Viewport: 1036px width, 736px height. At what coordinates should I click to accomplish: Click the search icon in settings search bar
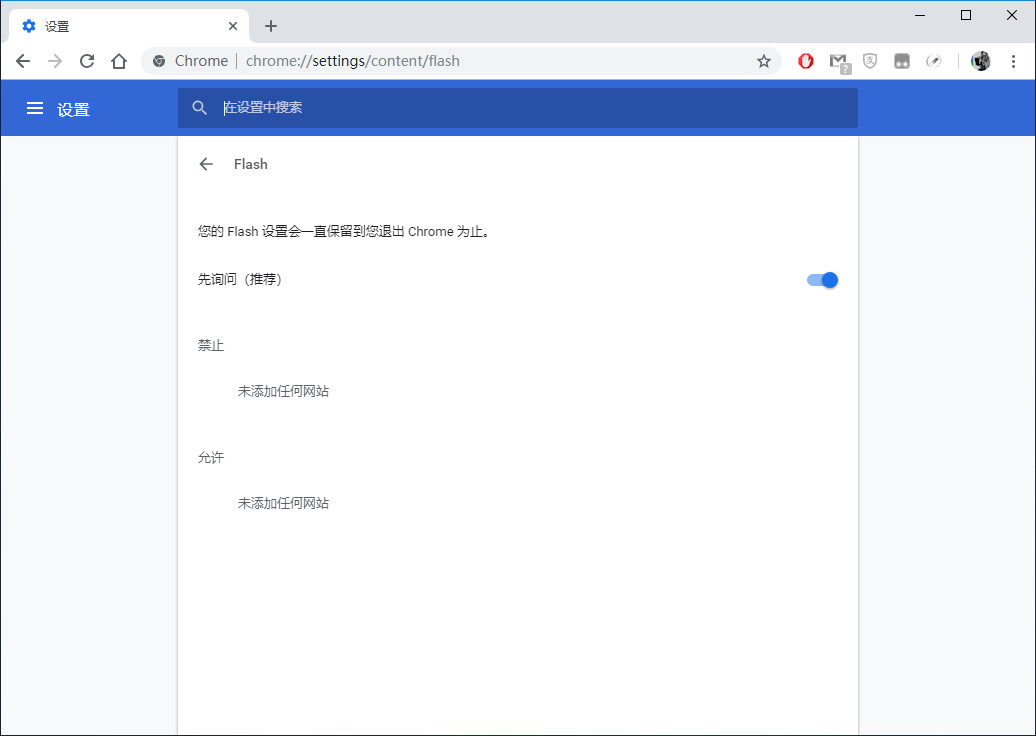click(x=199, y=107)
